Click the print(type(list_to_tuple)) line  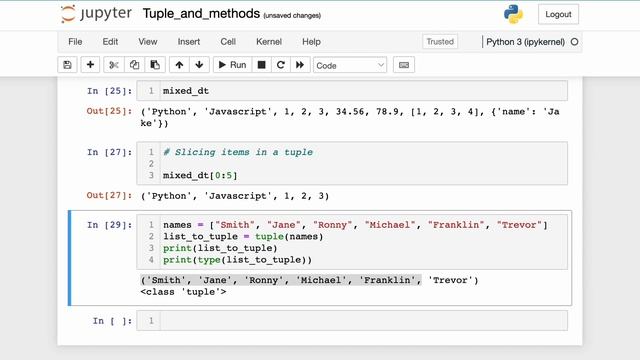click(238, 260)
